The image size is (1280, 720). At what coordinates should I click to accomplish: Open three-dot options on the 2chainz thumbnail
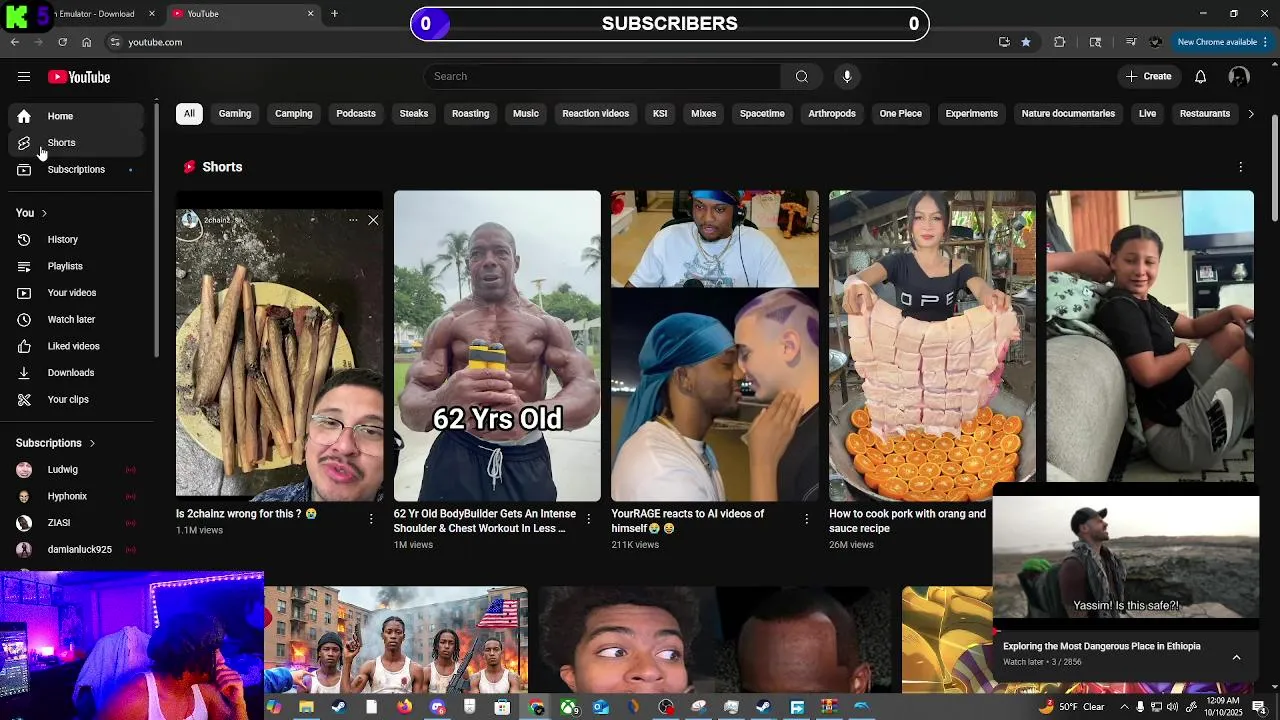coord(353,220)
